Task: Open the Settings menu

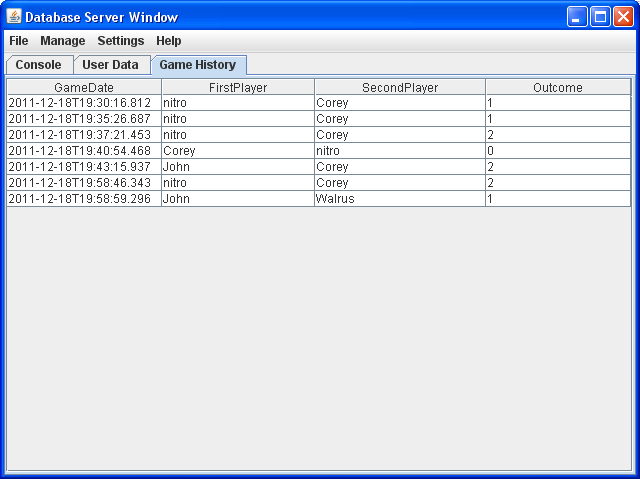Action: (x=121, y=41)
